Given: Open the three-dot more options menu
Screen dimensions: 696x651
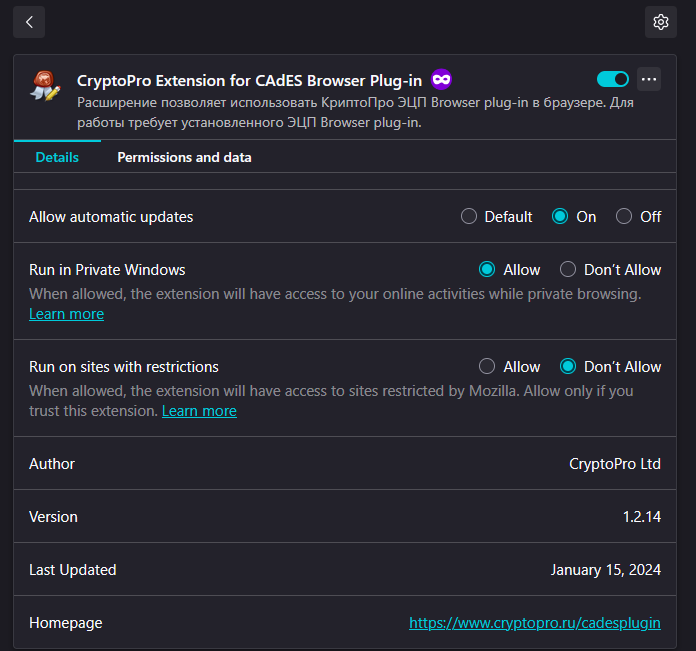Looking at the screenshot, I should (649, 79).
